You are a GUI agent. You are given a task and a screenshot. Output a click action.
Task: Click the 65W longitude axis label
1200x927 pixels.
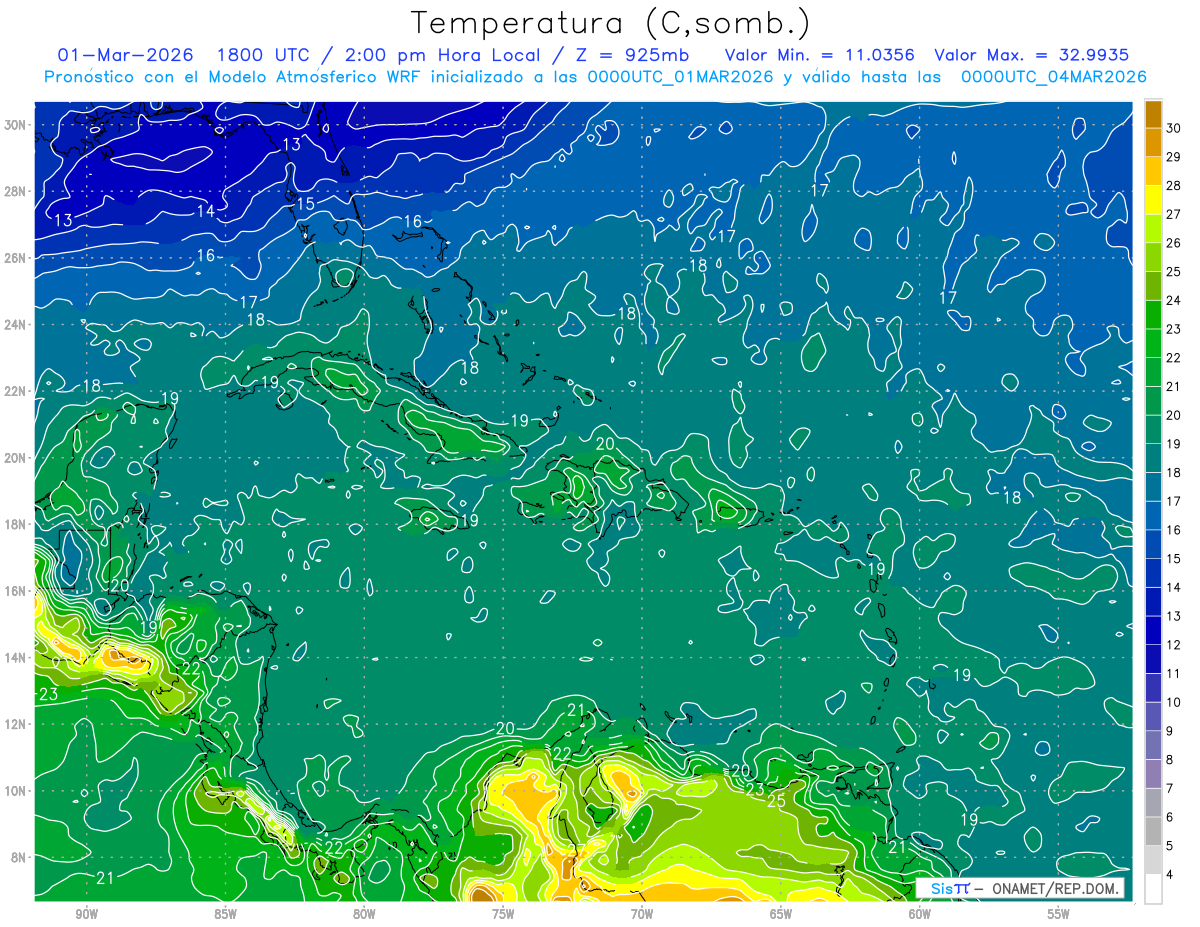click(781, 914)
